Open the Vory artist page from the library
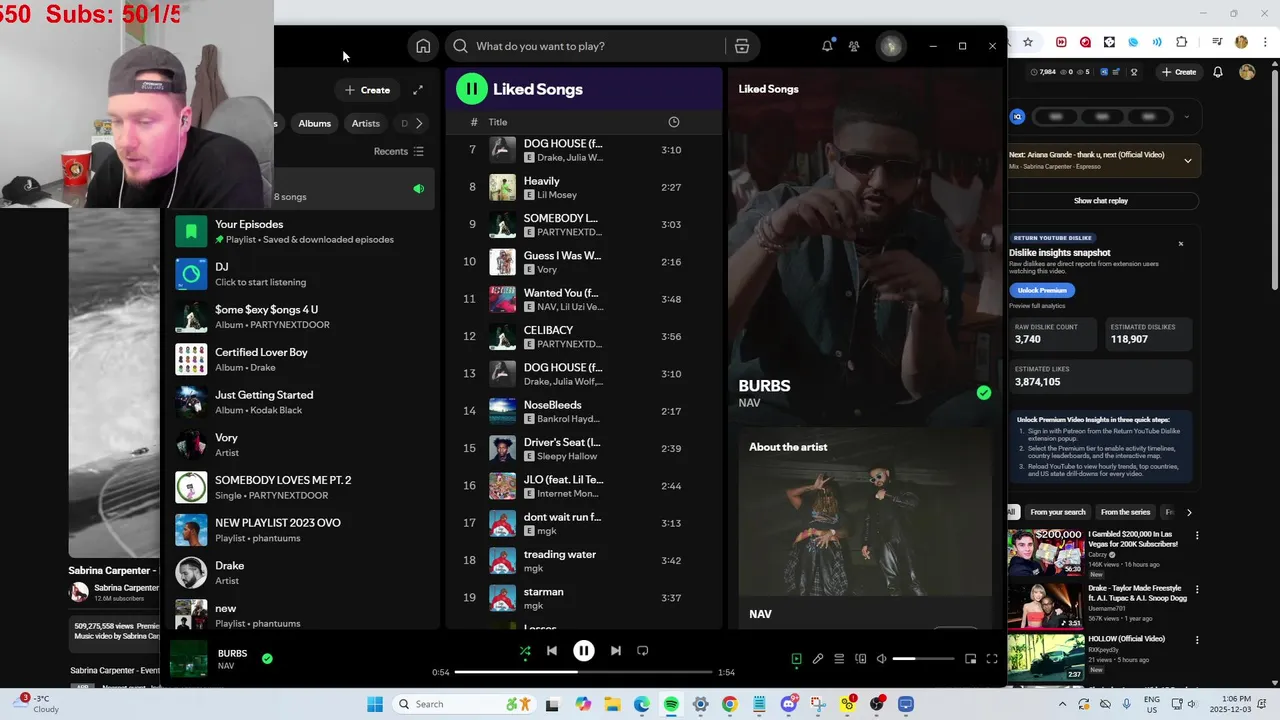This screenshot has height=720, width=1280. point(298,445)
